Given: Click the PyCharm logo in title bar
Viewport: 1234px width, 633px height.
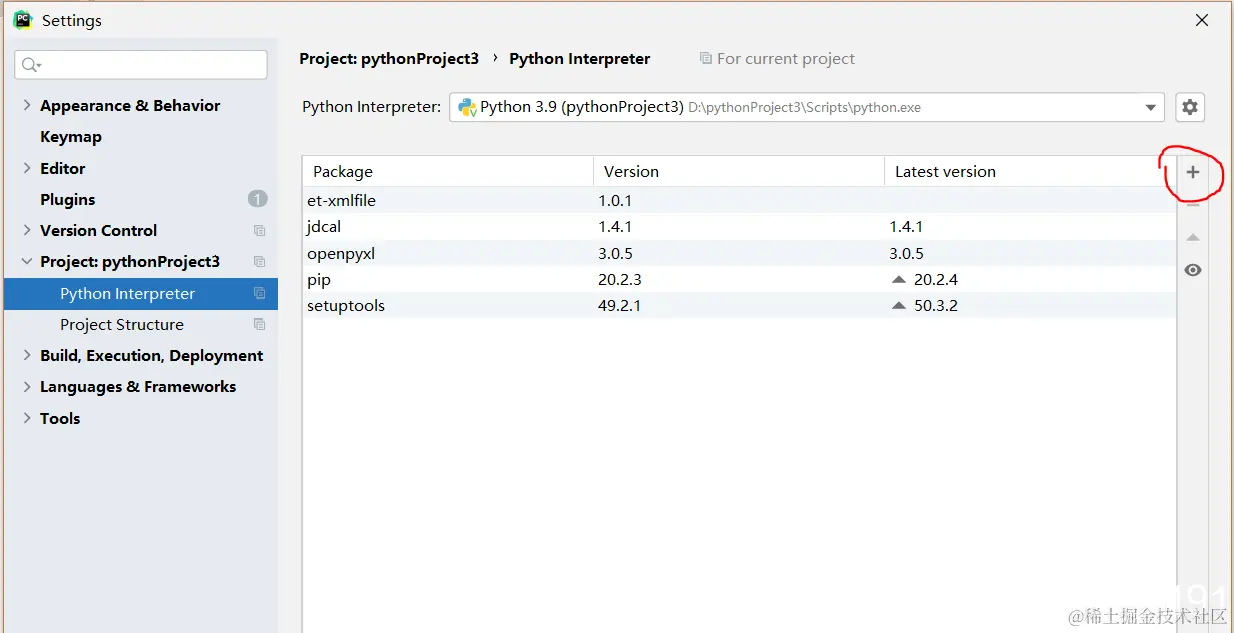Looking at the screenshot, I should 22,20.
